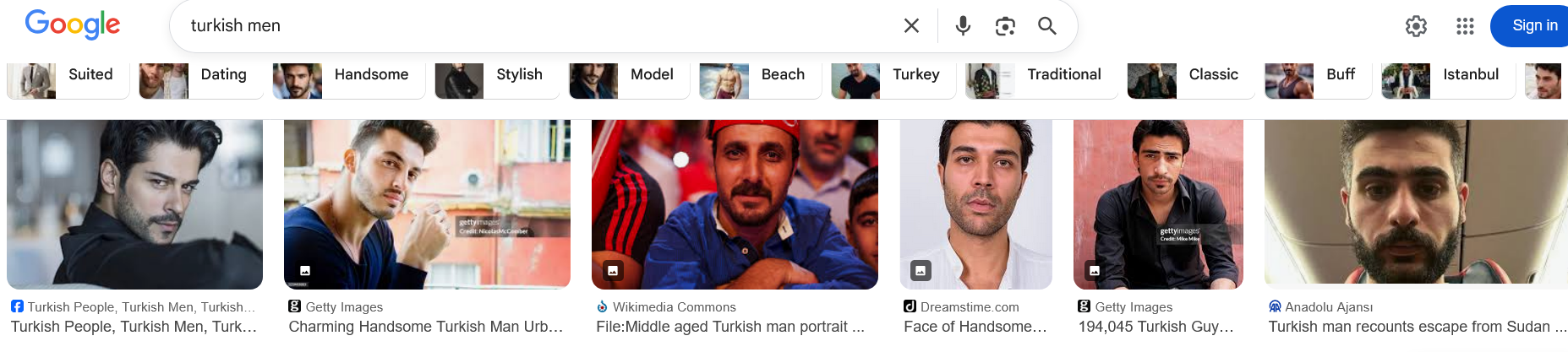Open Getty Images Charming Handsome Turkish Man link
The width and height of the screenshot is (1568, 352).
pyautogui.click(x=426, y=327)
